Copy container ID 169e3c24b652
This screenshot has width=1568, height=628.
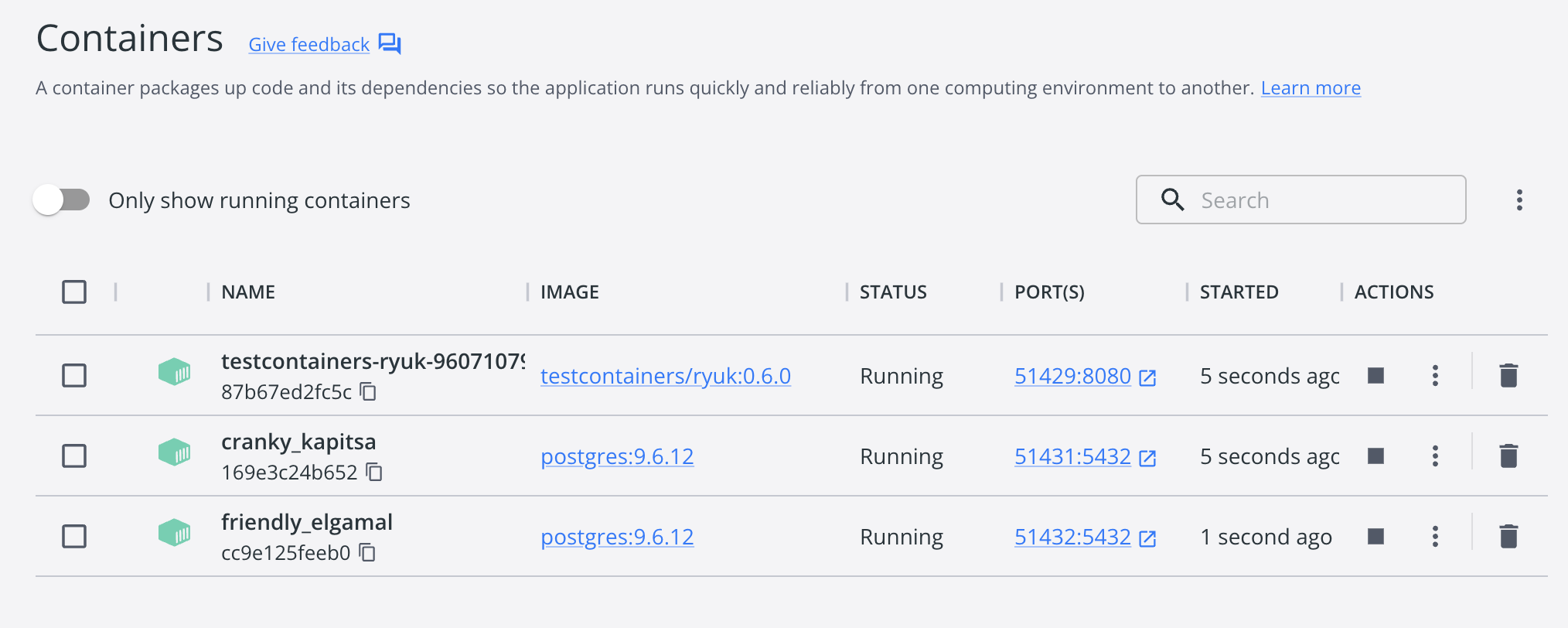(x=375, y=472)
